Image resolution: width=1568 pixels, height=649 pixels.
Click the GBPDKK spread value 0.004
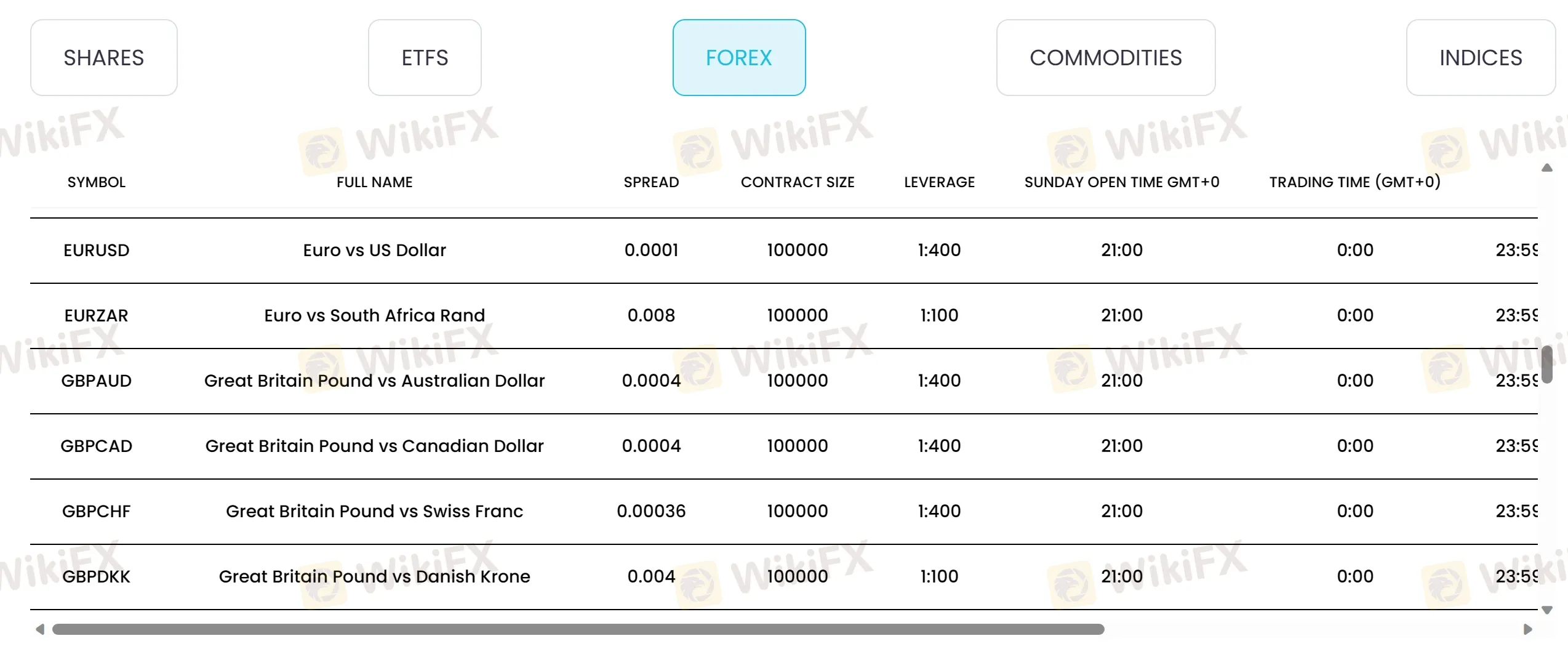click(x=651, y=577)
